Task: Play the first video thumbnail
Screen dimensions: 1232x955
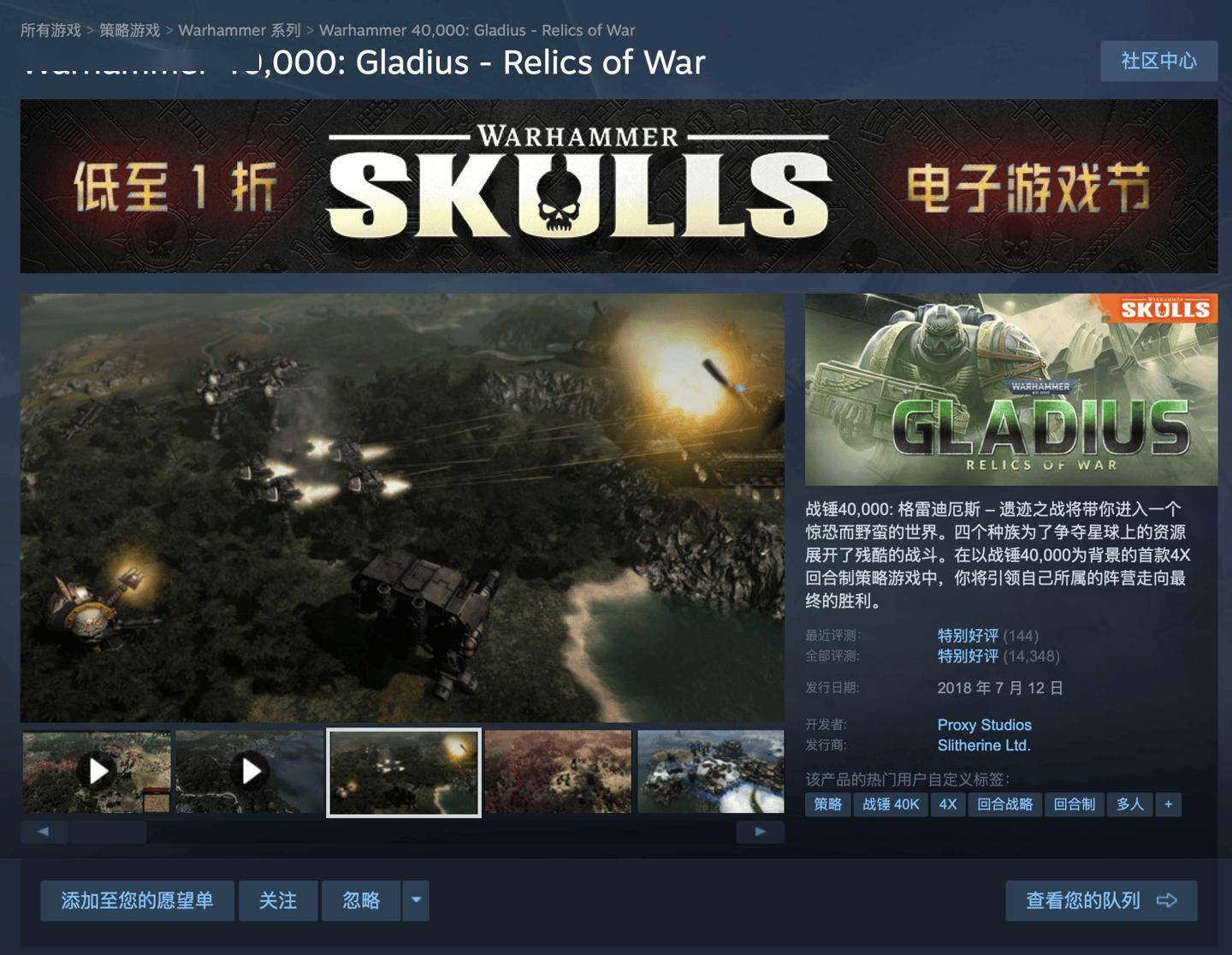Action: 97,771
